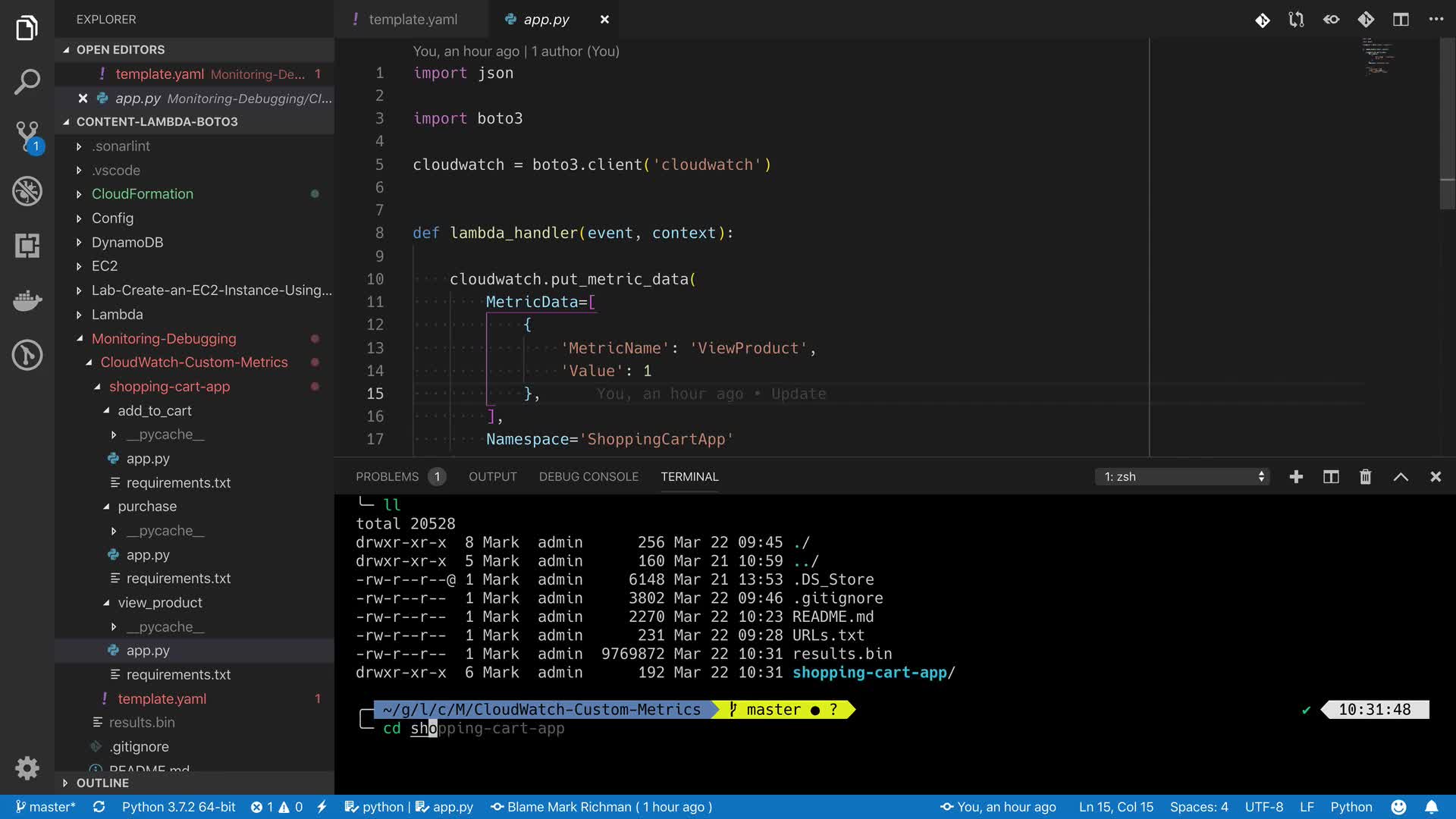Toggle maximize panel size chevron
This screenshot has height=819, width=1456.
pyautogui.click(x=1401, y=476)
